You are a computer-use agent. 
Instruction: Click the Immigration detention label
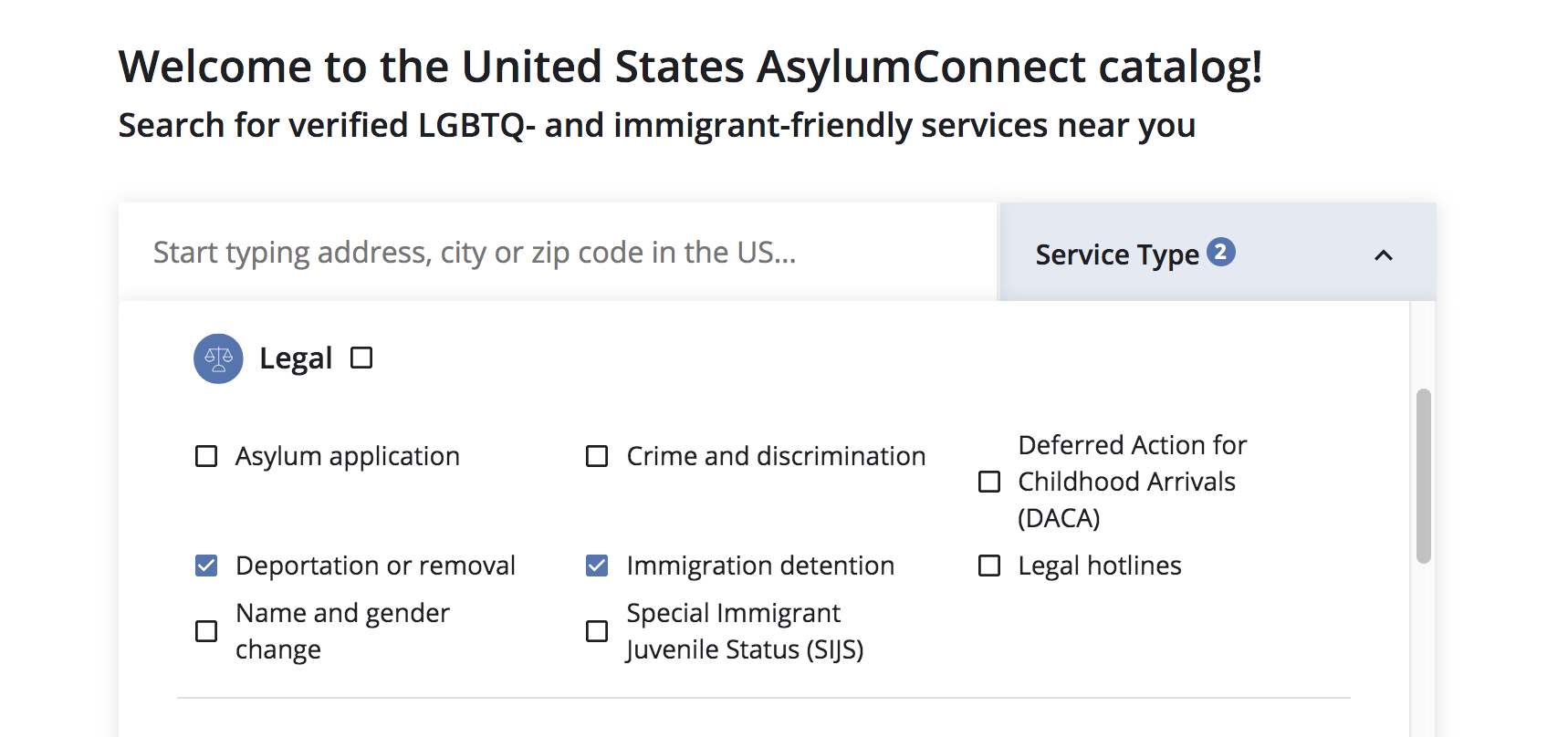pyautogui.click(x=760, y=566)
